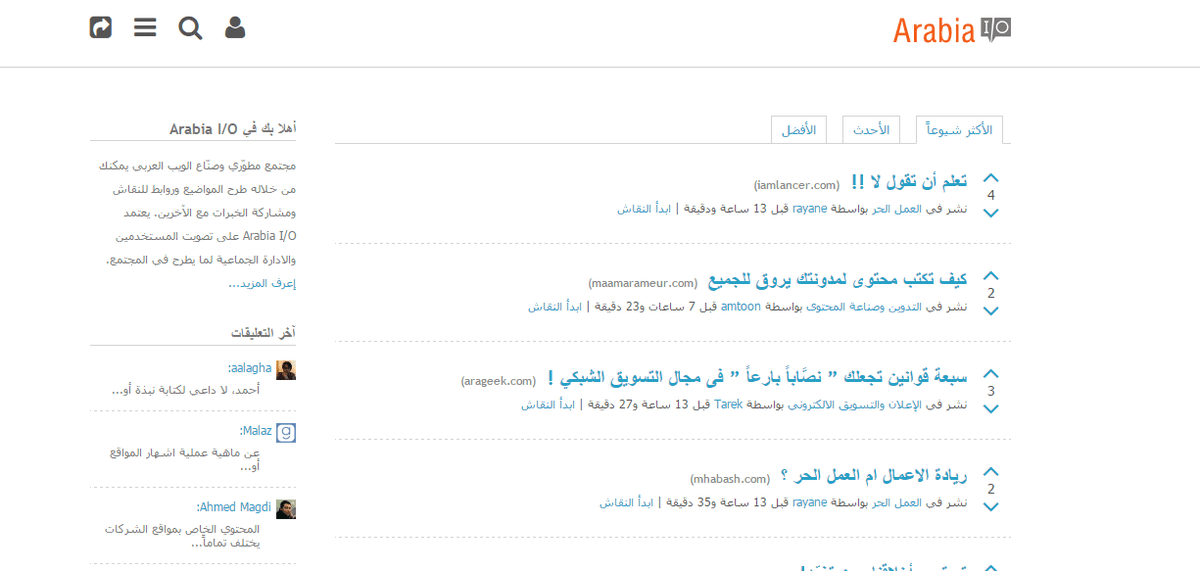Click vote count 3 on arageek.com post

991,391
